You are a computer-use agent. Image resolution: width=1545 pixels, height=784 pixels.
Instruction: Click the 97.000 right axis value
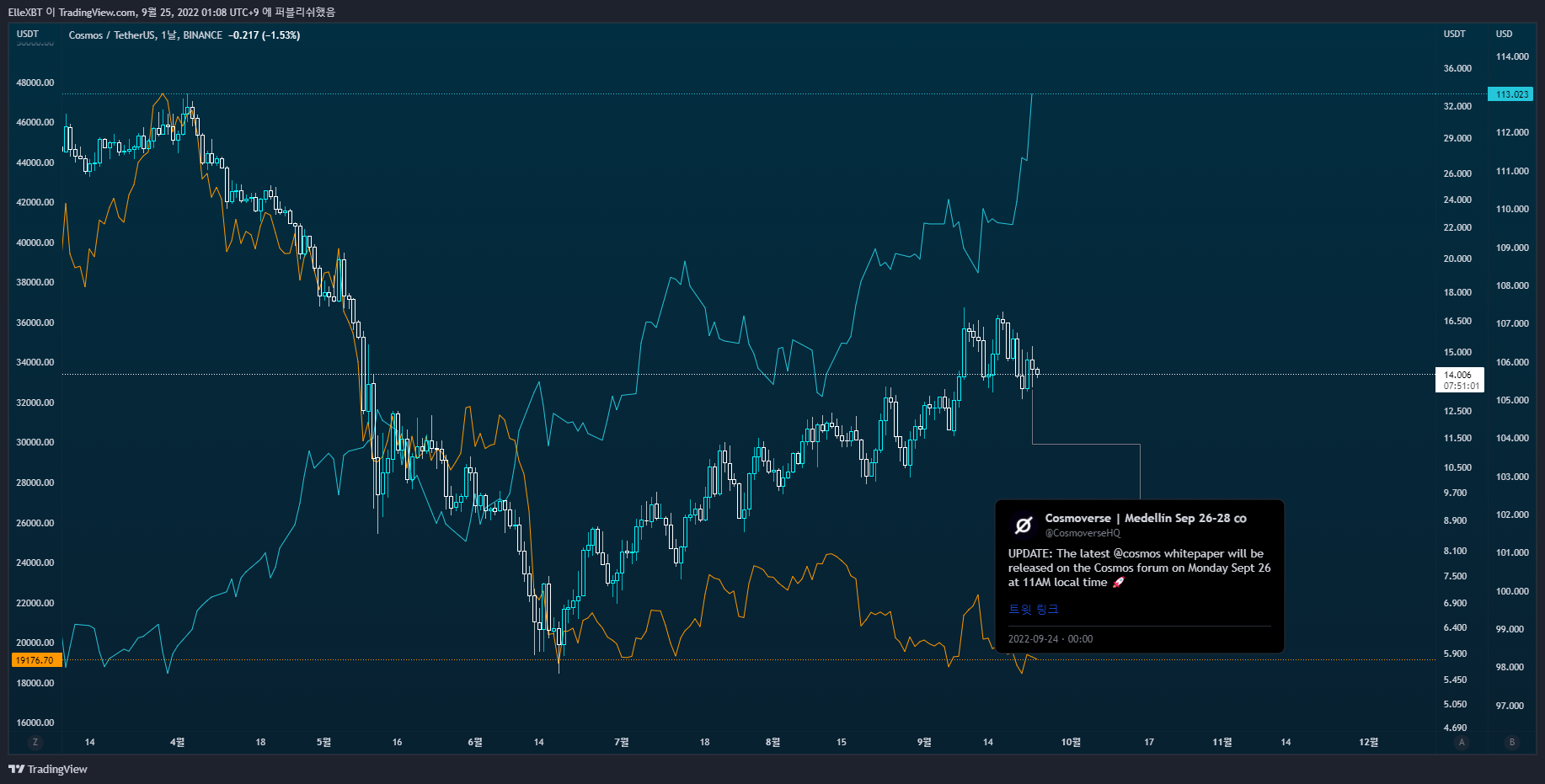[1510, 706]
